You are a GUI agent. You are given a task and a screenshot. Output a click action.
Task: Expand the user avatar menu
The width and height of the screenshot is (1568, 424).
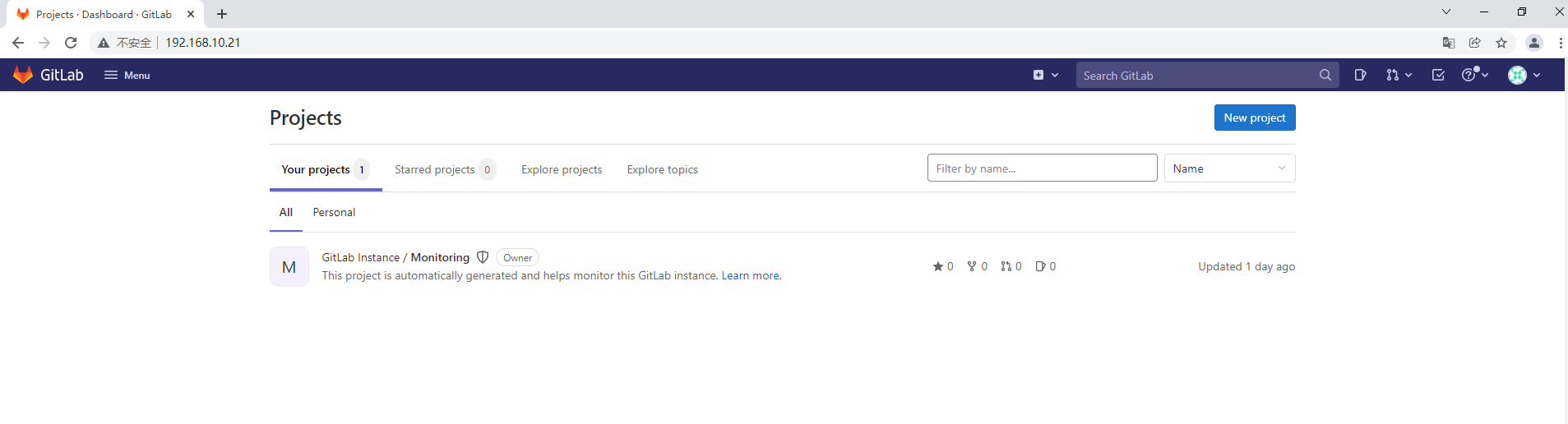click(1524, 75)
